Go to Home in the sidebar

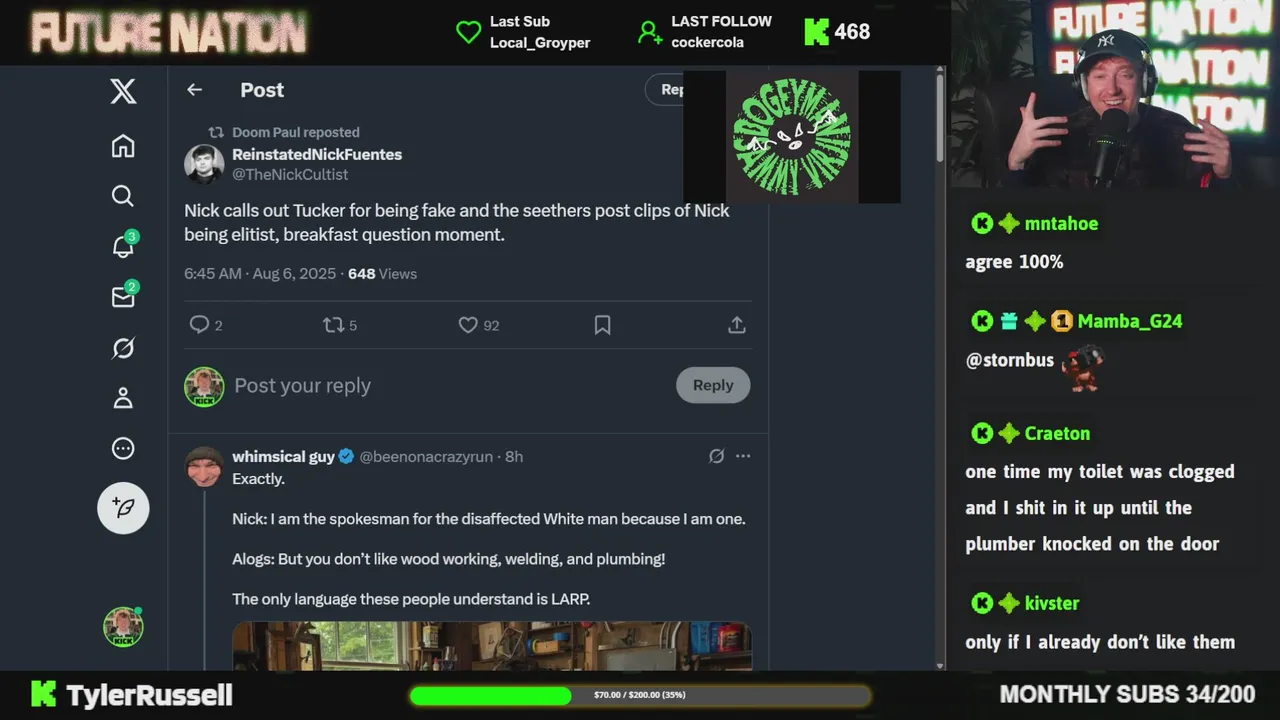(123, 146)
